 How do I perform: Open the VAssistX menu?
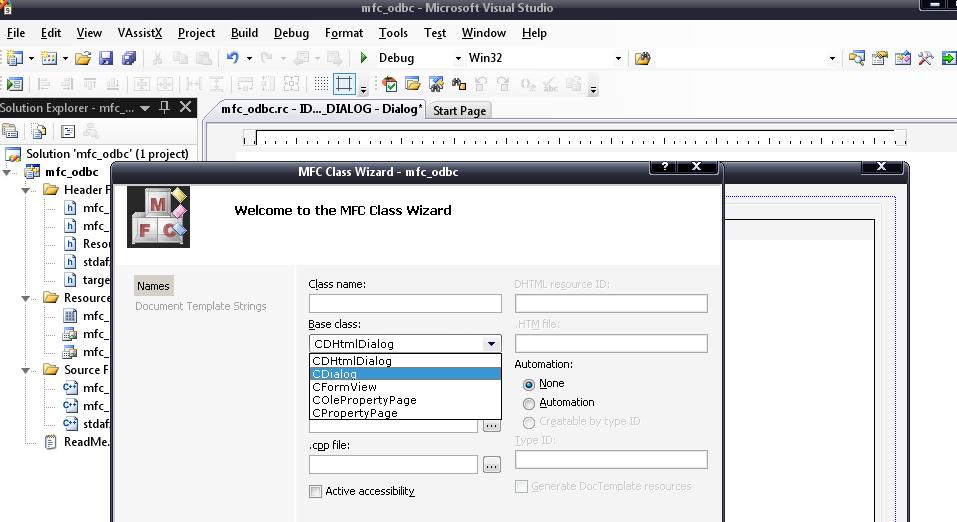[x=140, y=33]
